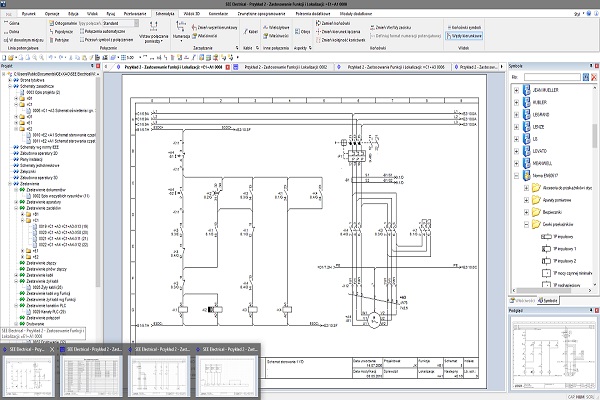The image size is (600, 400).
Task: Switch to Symbole tab at panel bottom
Action: 548,301
